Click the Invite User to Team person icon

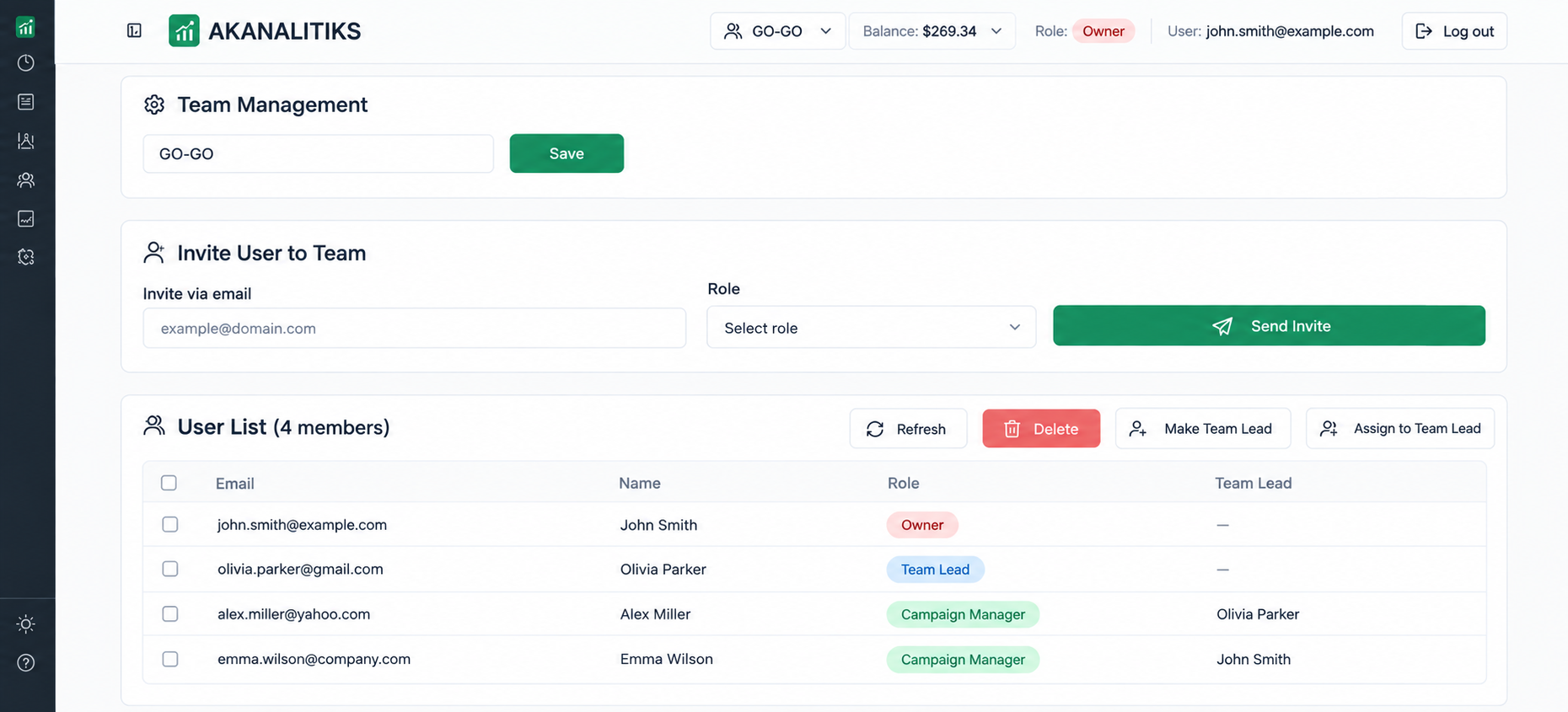click(x=154, y=253)
